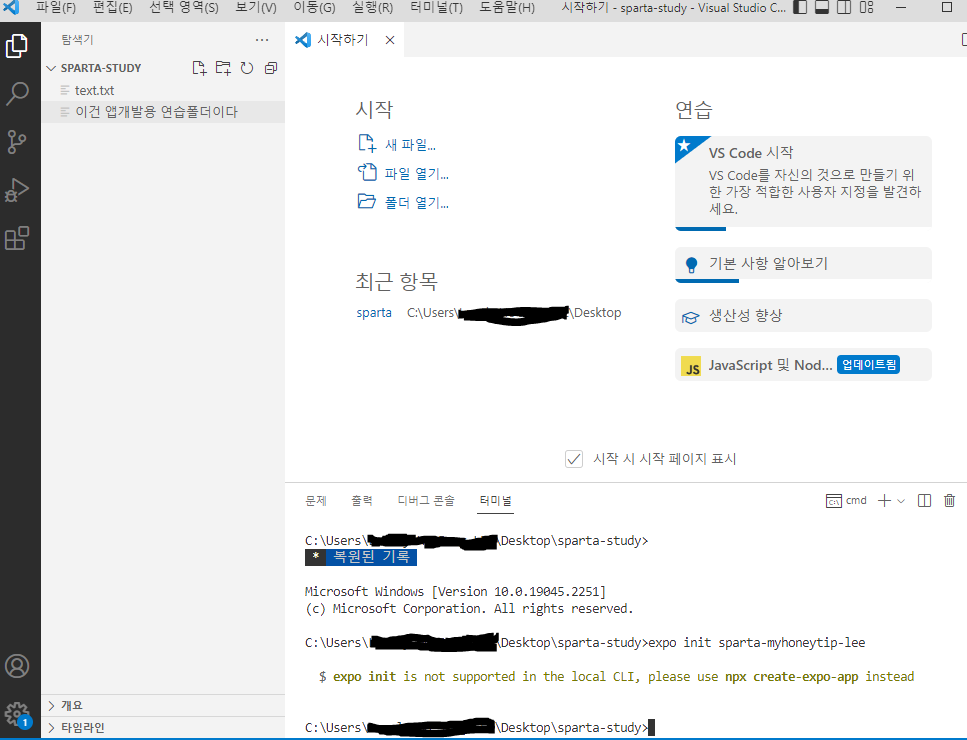Open 기본 사항 알아보기 walkthrough
967x740 pixels.
coord(803,264)
